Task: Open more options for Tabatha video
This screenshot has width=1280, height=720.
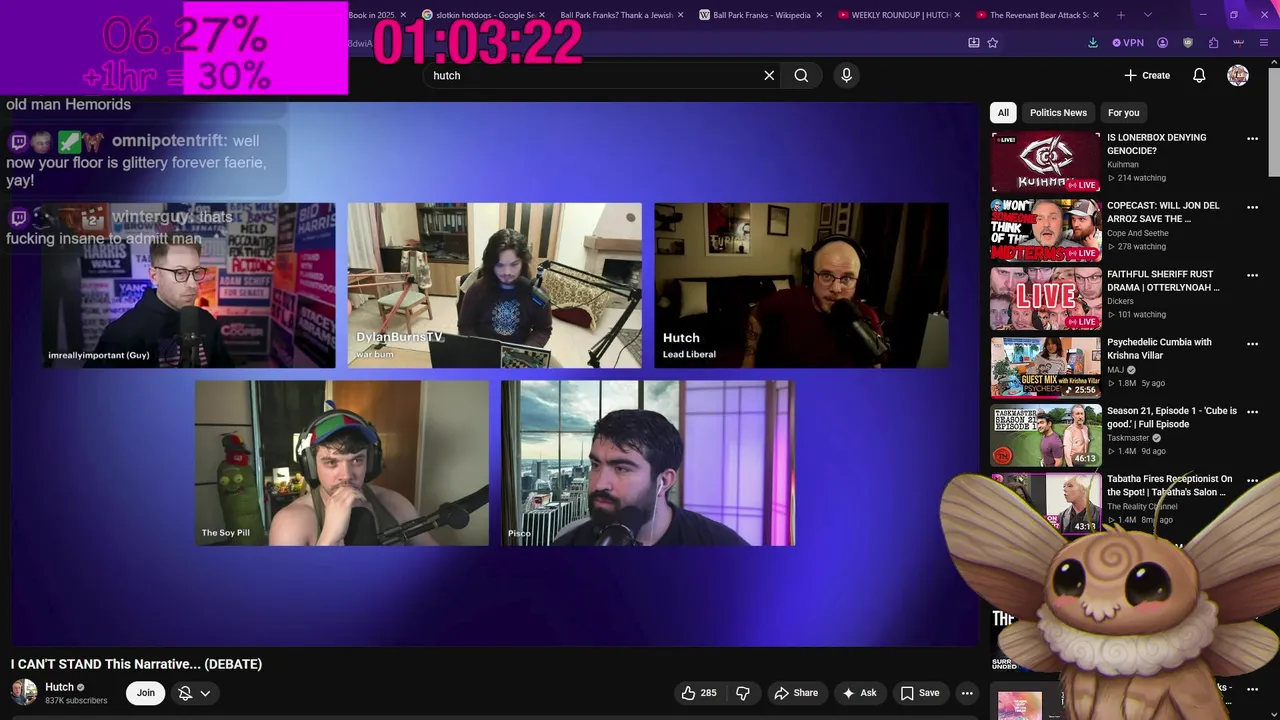Action: tap(1252, 480)
